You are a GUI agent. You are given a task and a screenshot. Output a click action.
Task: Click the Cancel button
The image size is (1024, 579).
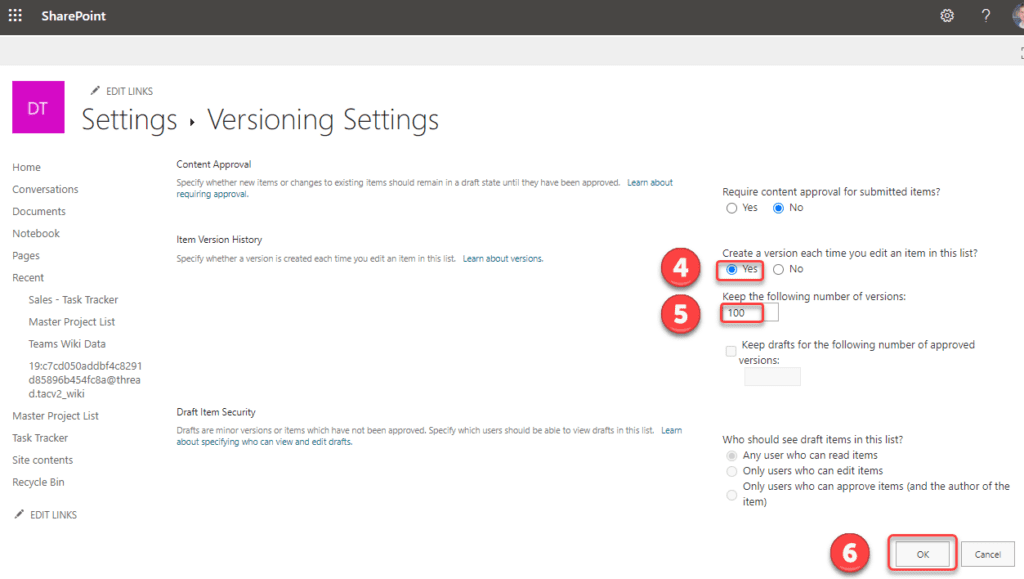tap(987, 554)
